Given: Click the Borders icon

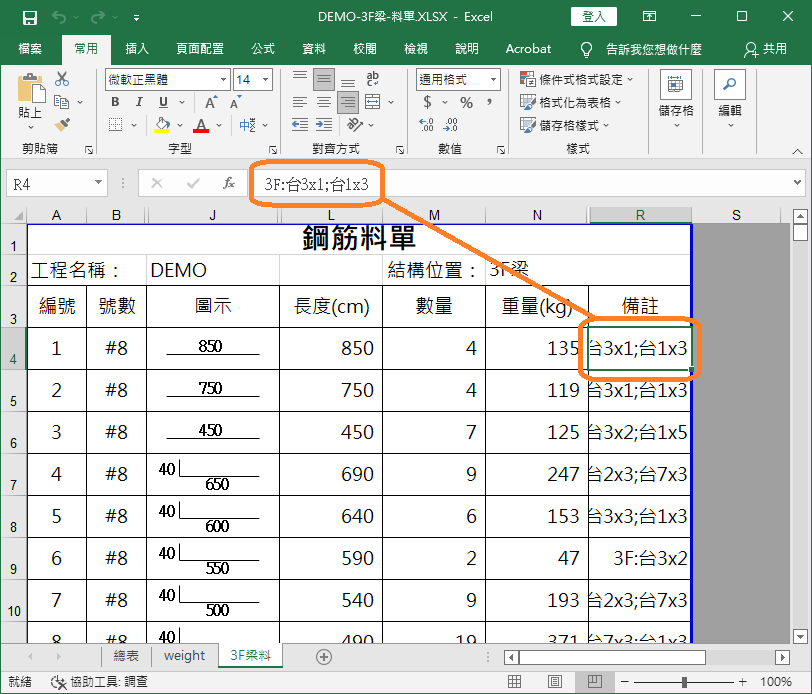Looking at the screenshot, I should (x=115, y=125).
